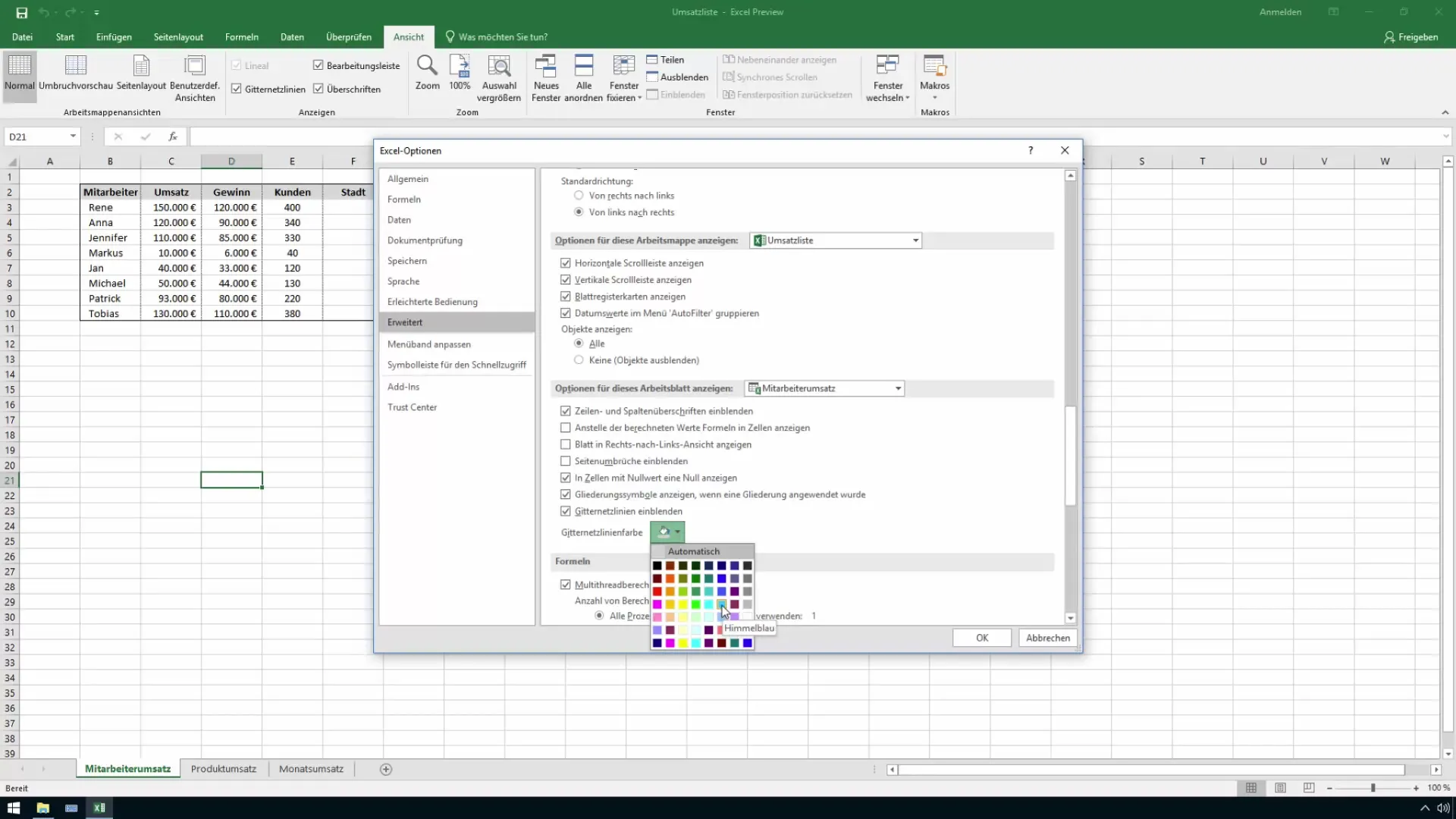Toggle Zellen mit Nullwert anzeigen
Image resolution: width=1456 pixels, height=819 pixels.
coord(566,478)
